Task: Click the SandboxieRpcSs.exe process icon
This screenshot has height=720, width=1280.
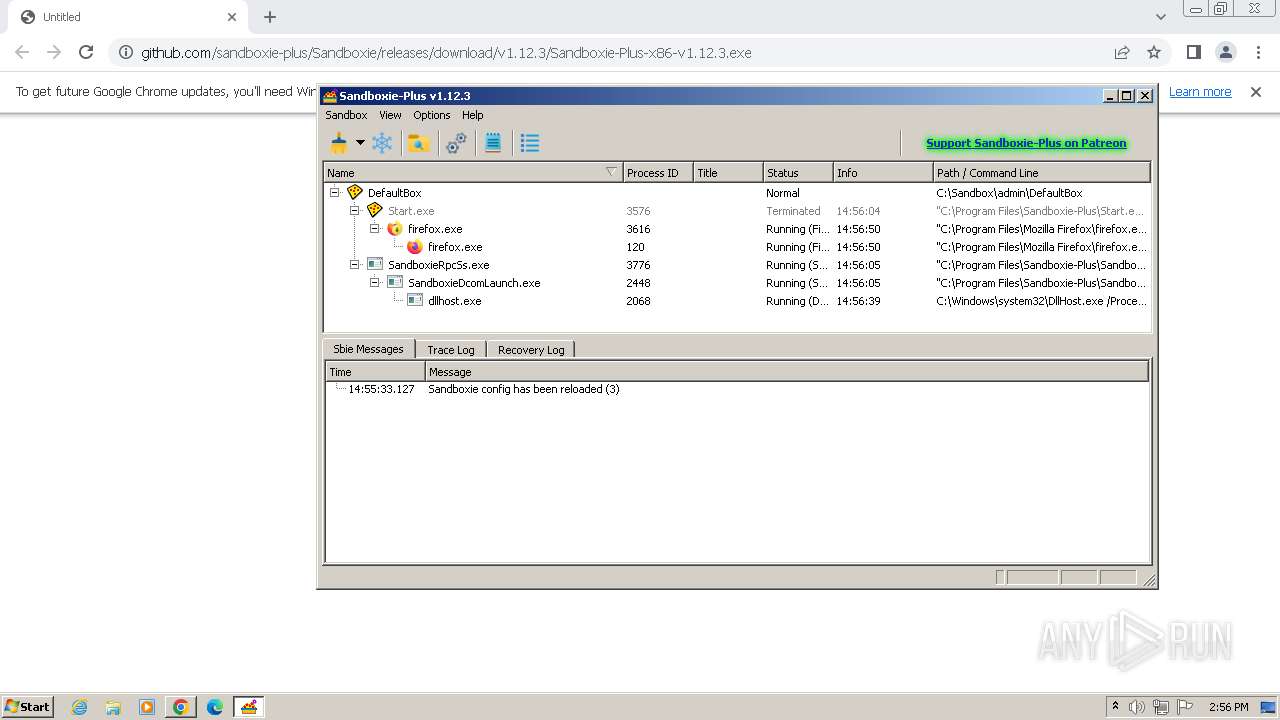Action: [375, 265]
